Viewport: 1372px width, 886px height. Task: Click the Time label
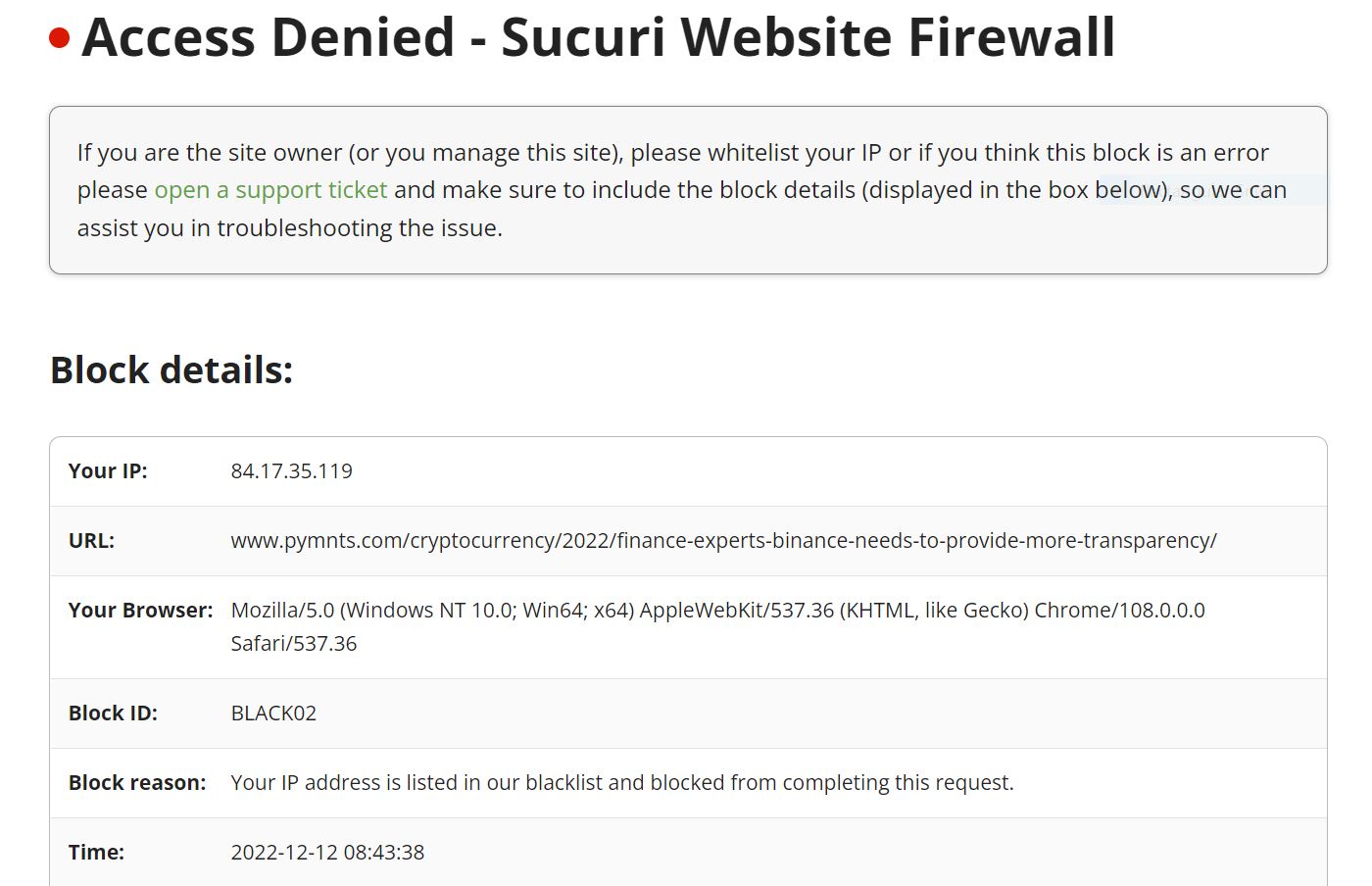click(x=96, y=853)
